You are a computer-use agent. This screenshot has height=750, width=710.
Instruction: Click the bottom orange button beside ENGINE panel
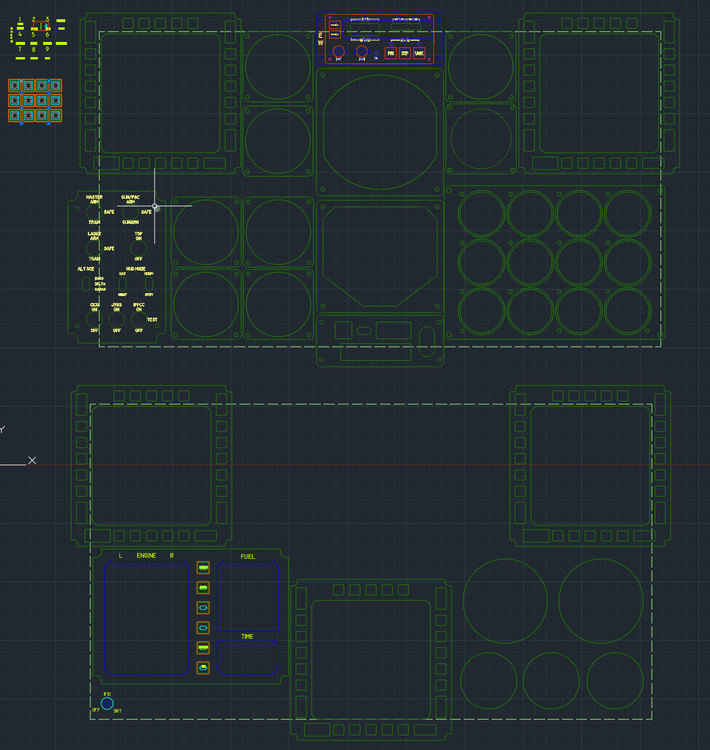(203, 668)
